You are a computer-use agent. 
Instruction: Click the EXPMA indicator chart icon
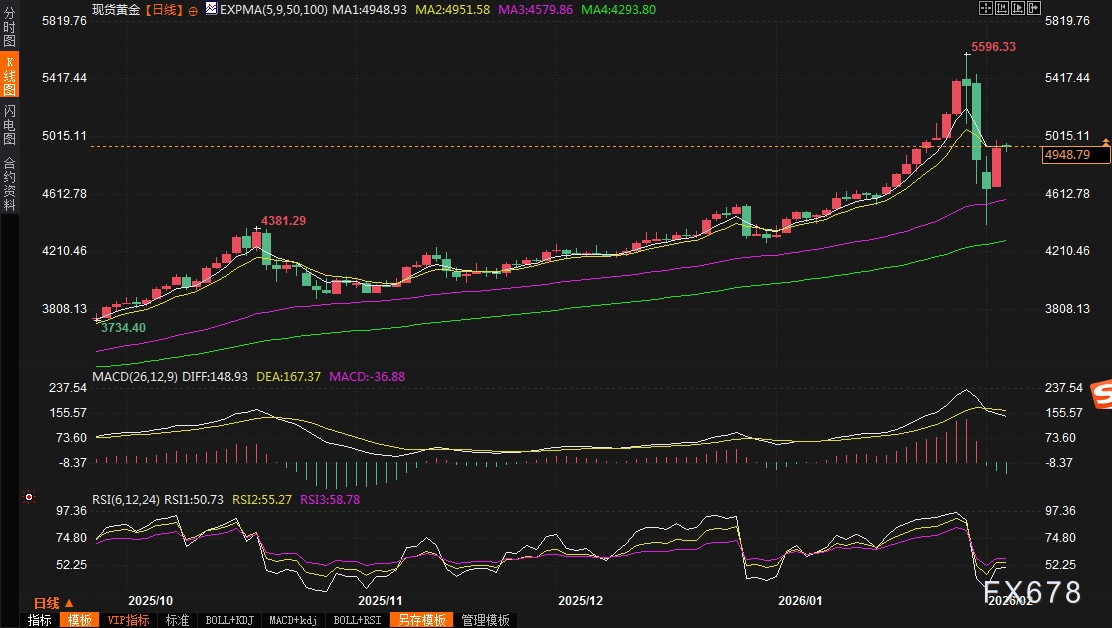210,8
